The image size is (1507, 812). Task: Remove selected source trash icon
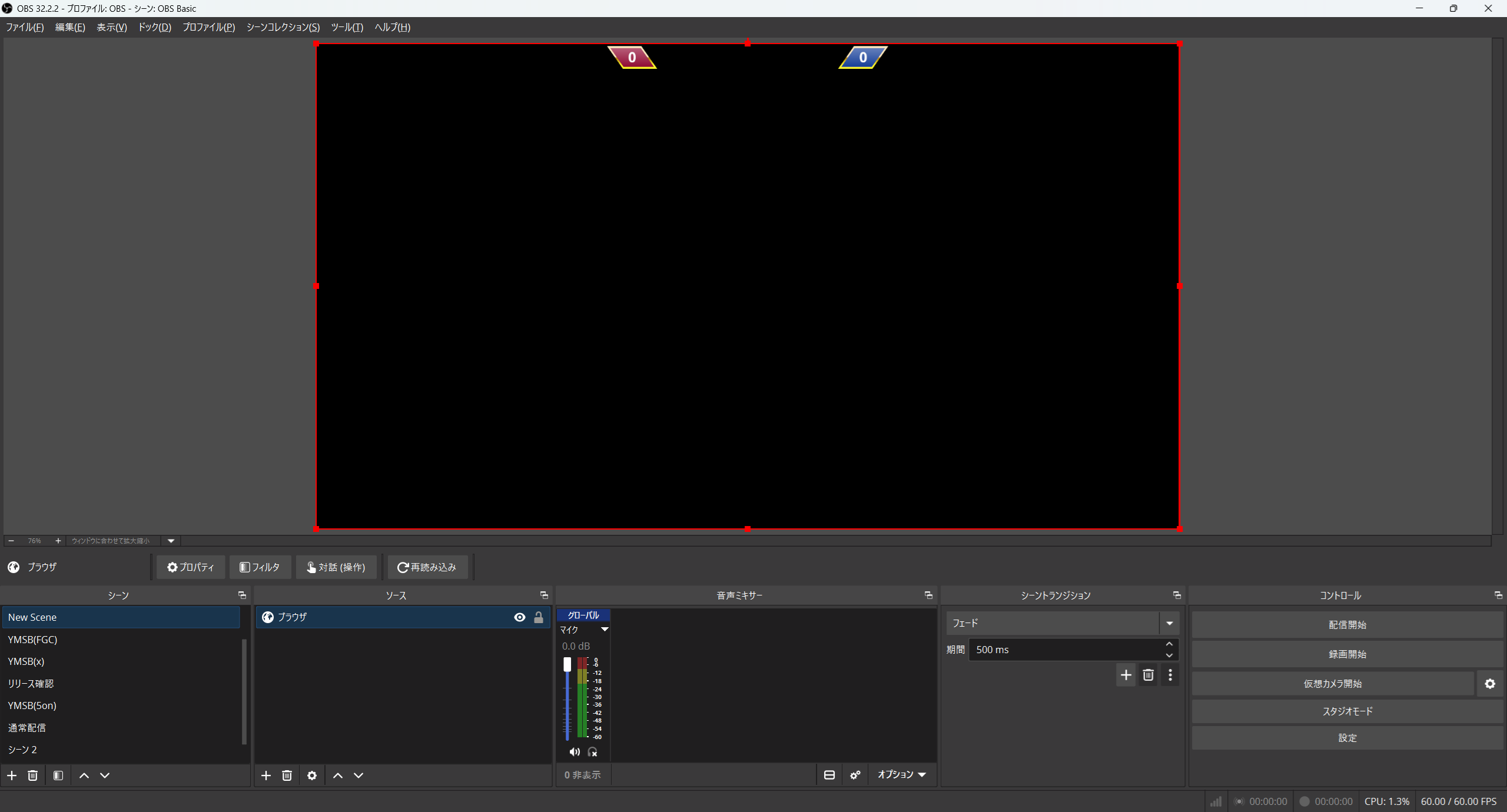(287, 776)
